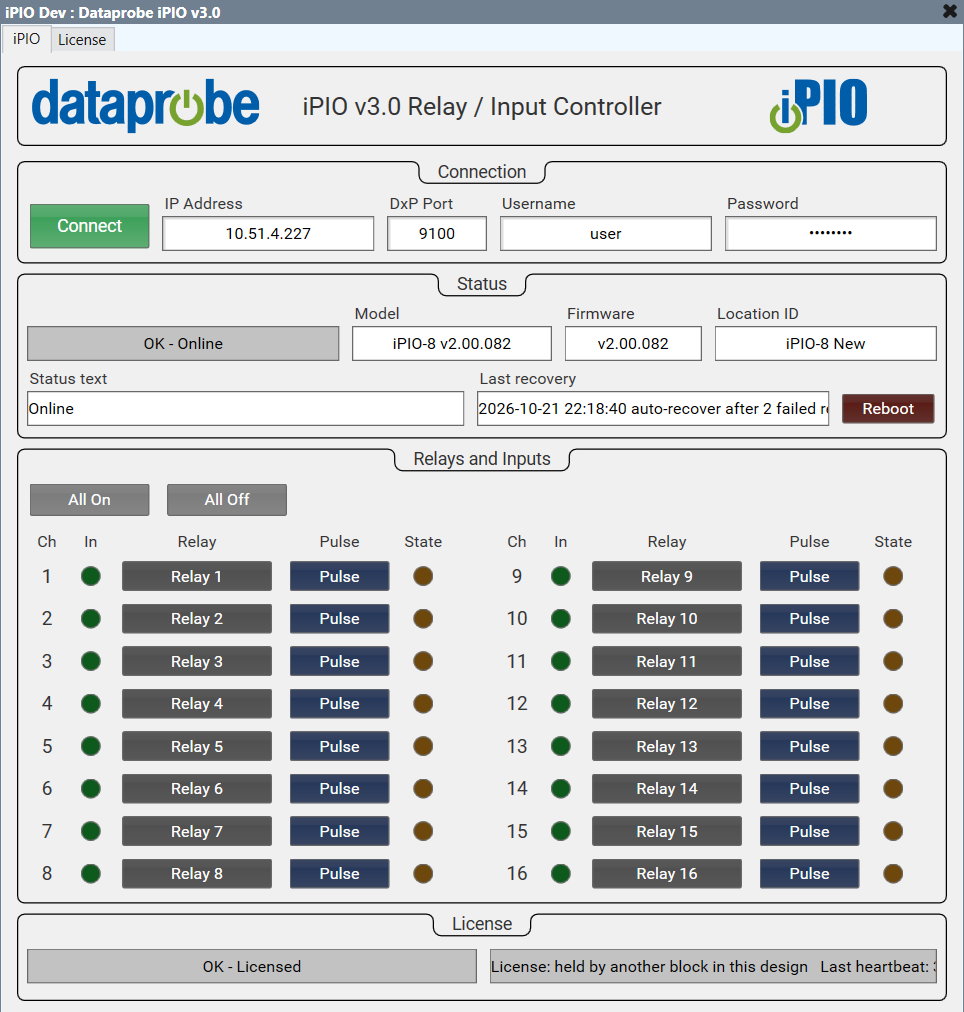
Task: Click the Status text field showing Online
Action: coord(245,409)
